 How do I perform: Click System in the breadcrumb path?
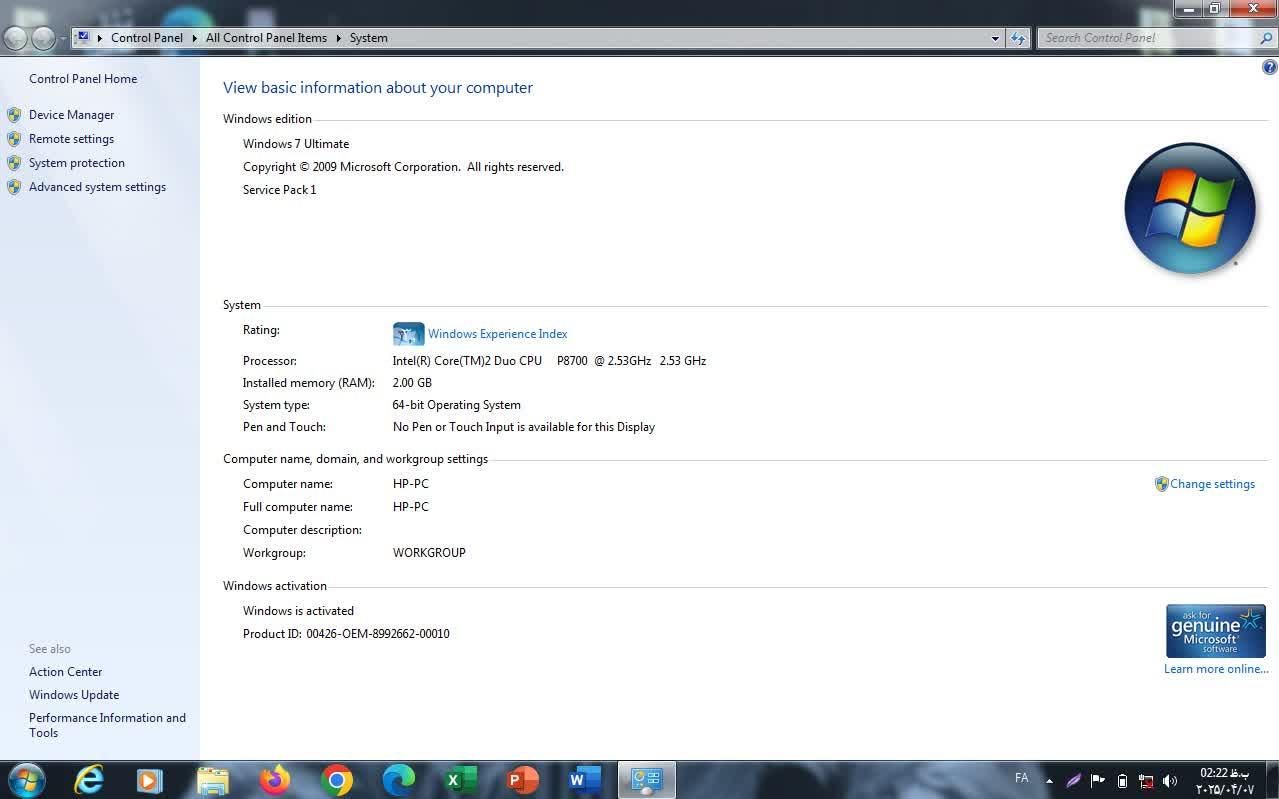pyautogui.click(x=368, y=38)
